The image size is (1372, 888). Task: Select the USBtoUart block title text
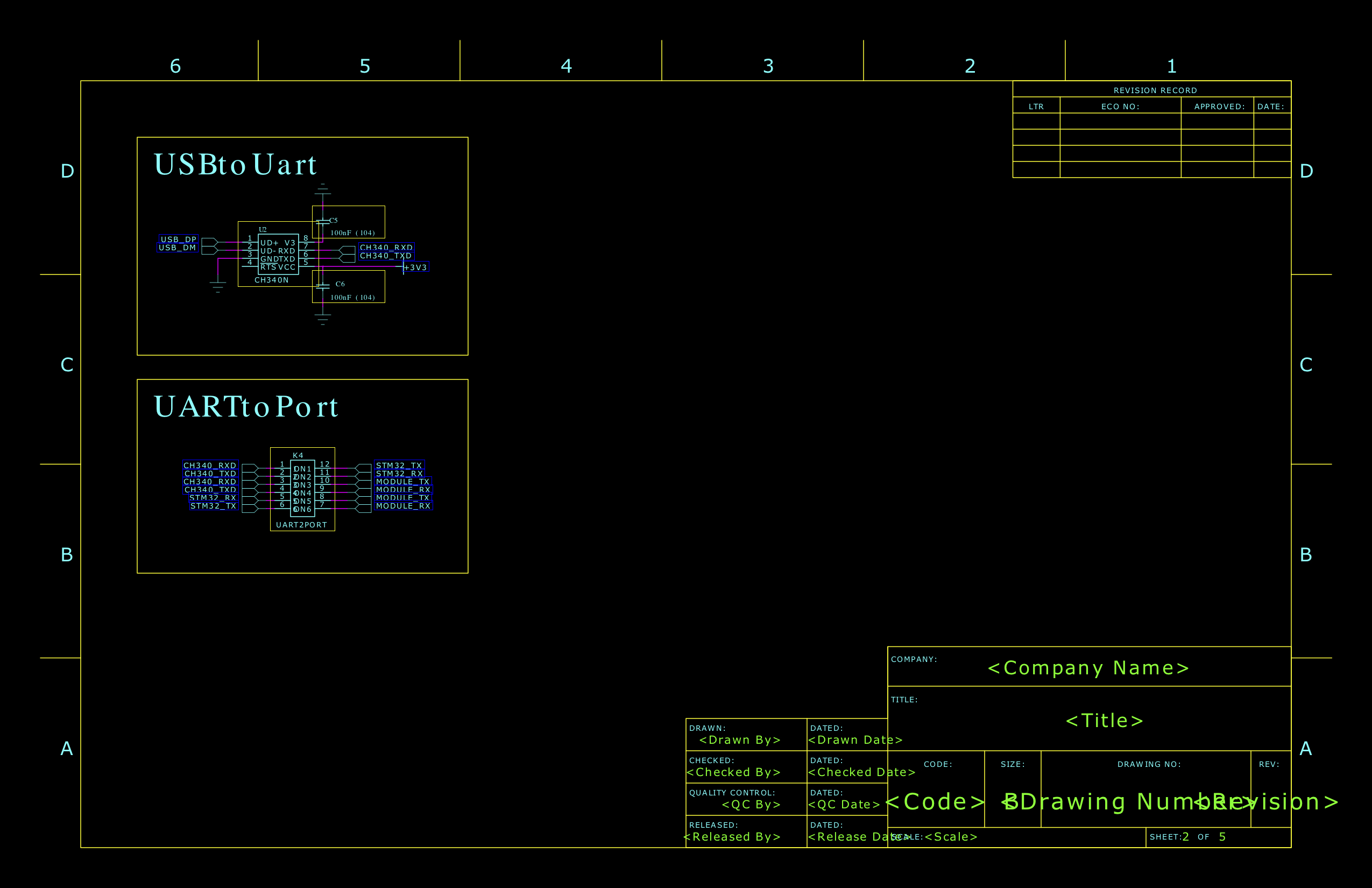pyautogui.click(x=235, y=164)
